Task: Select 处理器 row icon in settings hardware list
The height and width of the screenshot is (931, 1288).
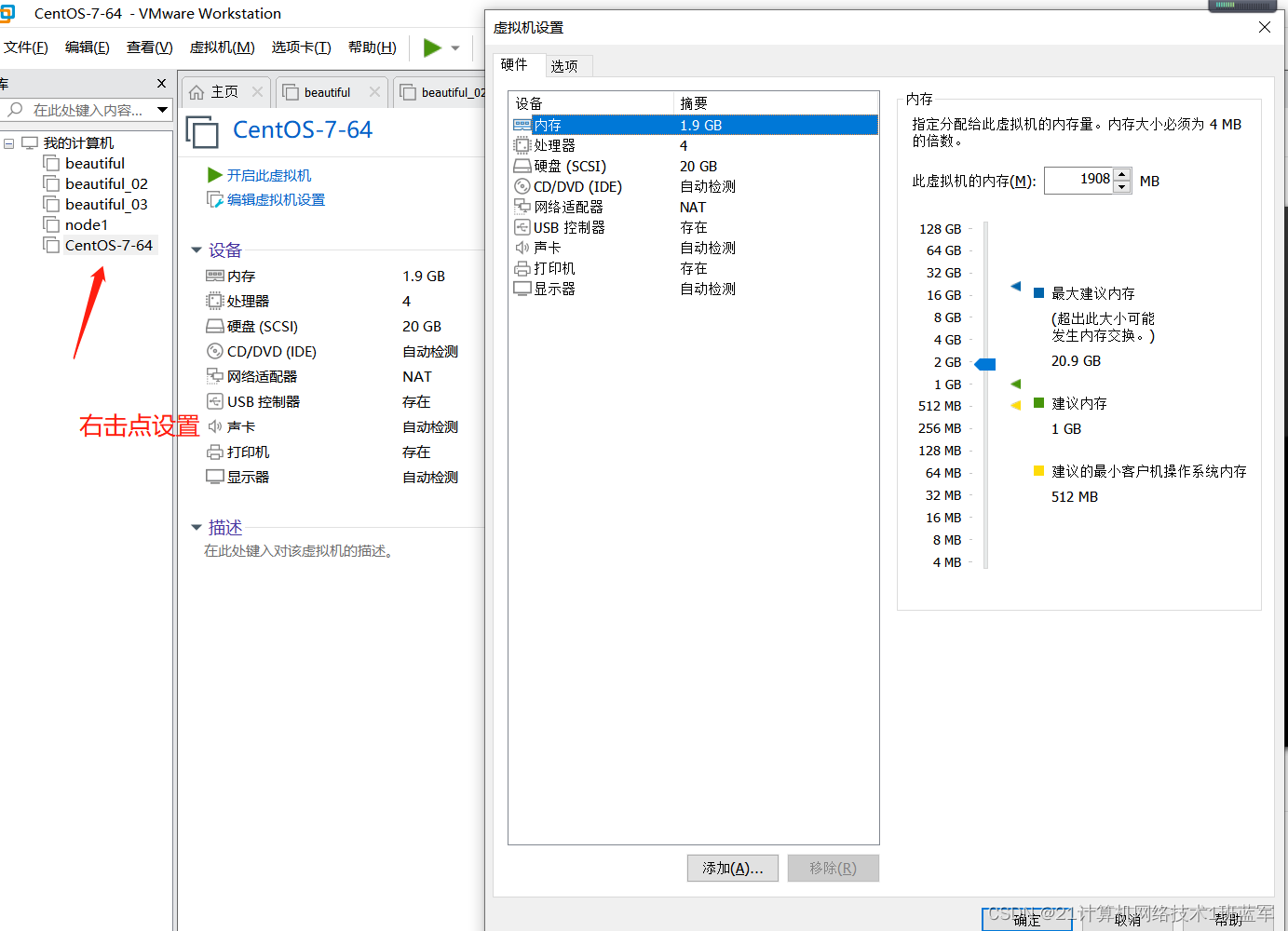Action: pyautogui.click(x=522, y=145)
